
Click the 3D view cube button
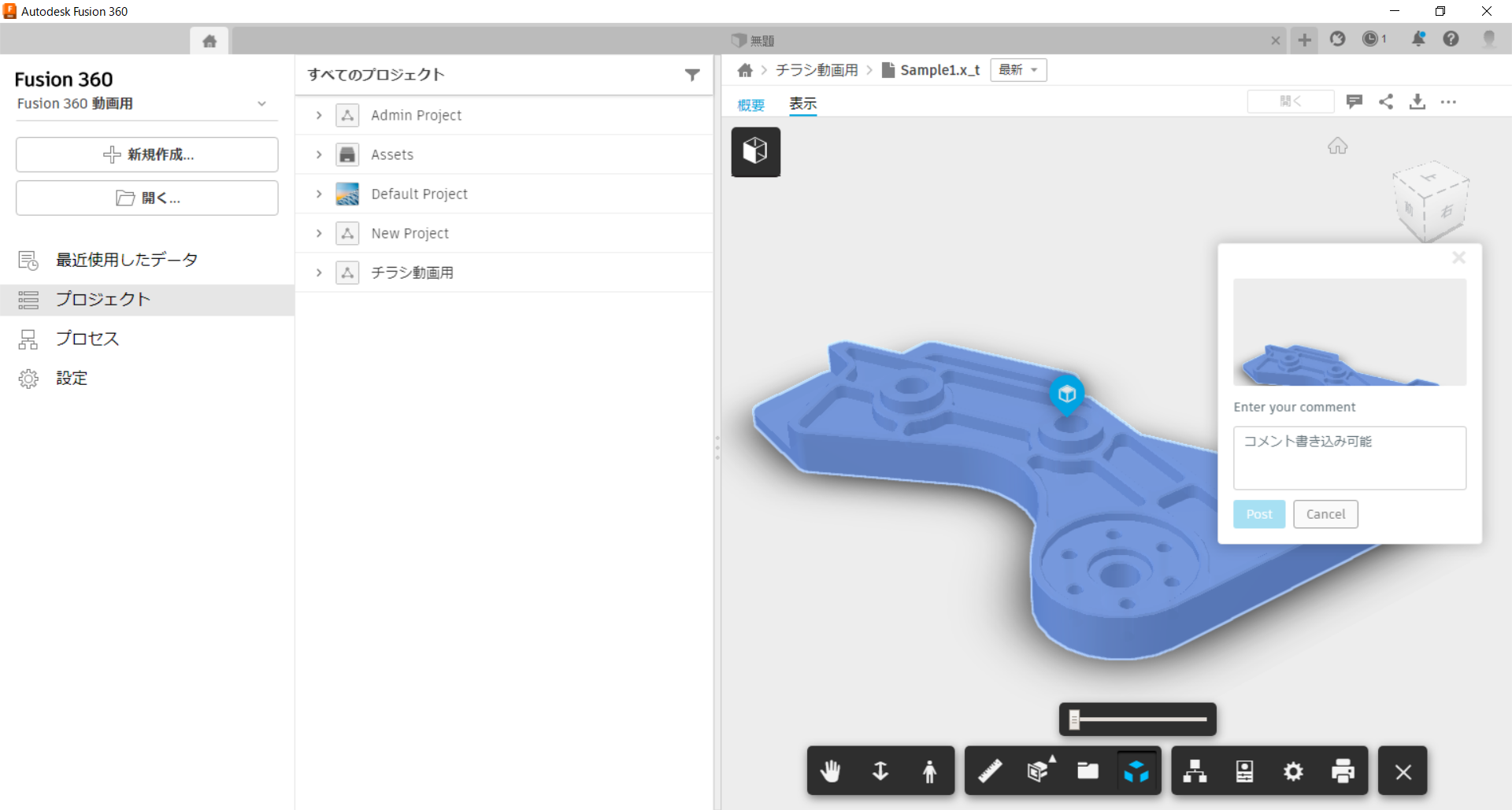coord(755,151)
